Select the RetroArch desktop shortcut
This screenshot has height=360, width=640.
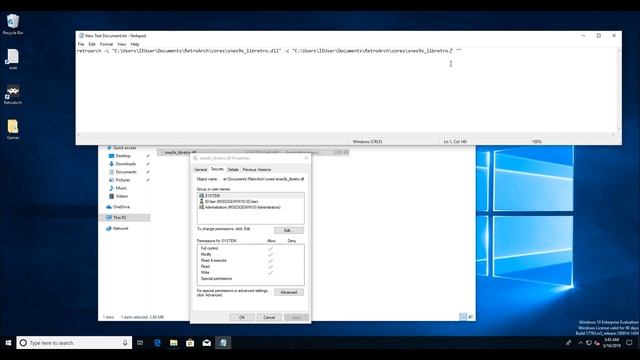(x=13, y=95)
